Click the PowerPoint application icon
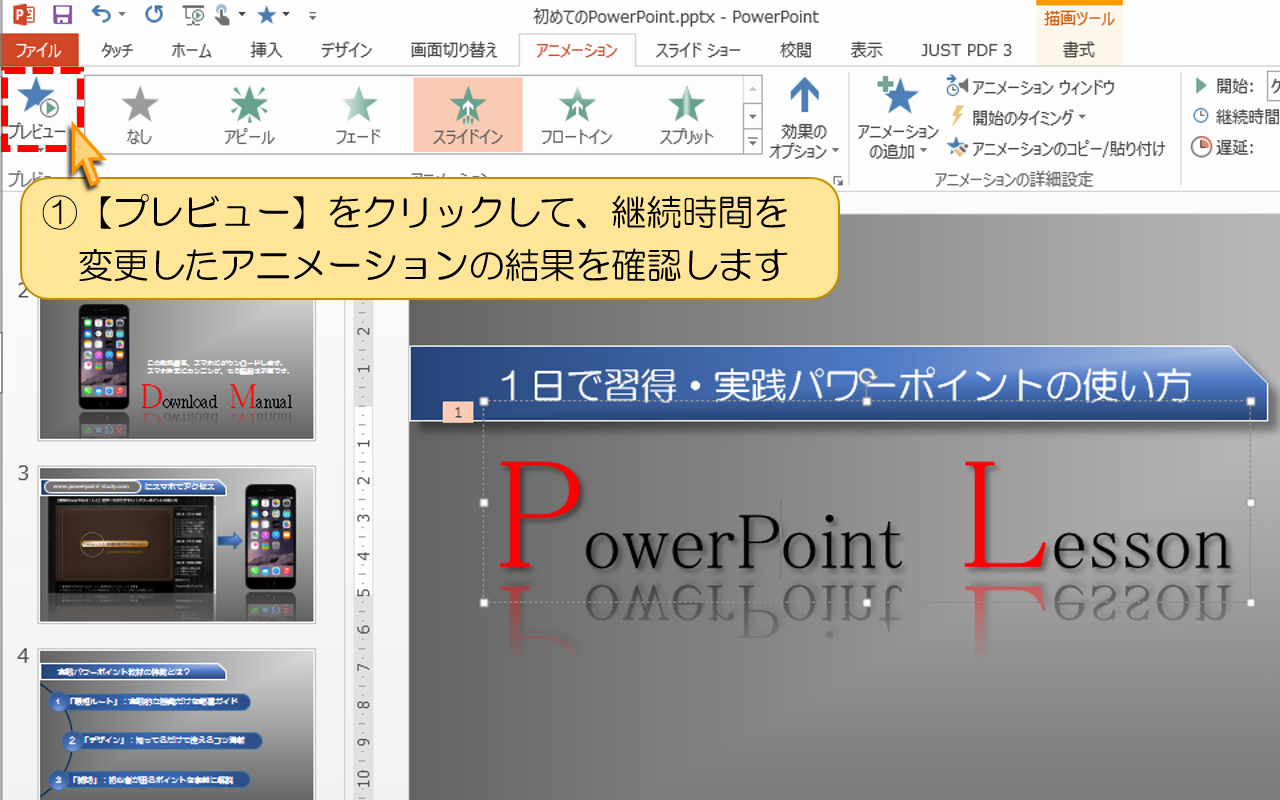Image resolution: width=1280 pixels, height=800 pixels. tap(22, 15)
